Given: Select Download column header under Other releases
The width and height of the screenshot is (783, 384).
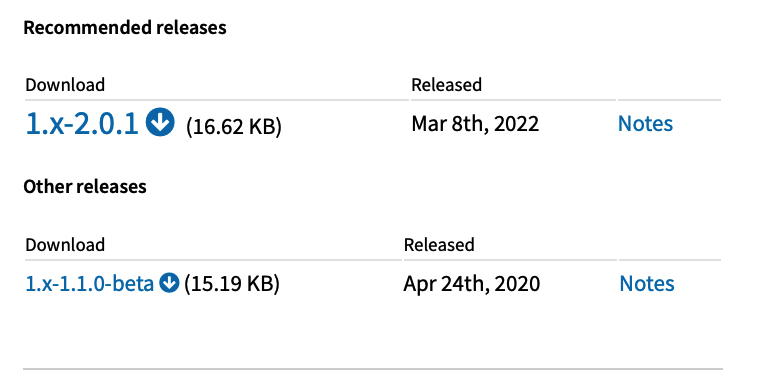Looking at the screenshot, I should [x=65, y=245].
